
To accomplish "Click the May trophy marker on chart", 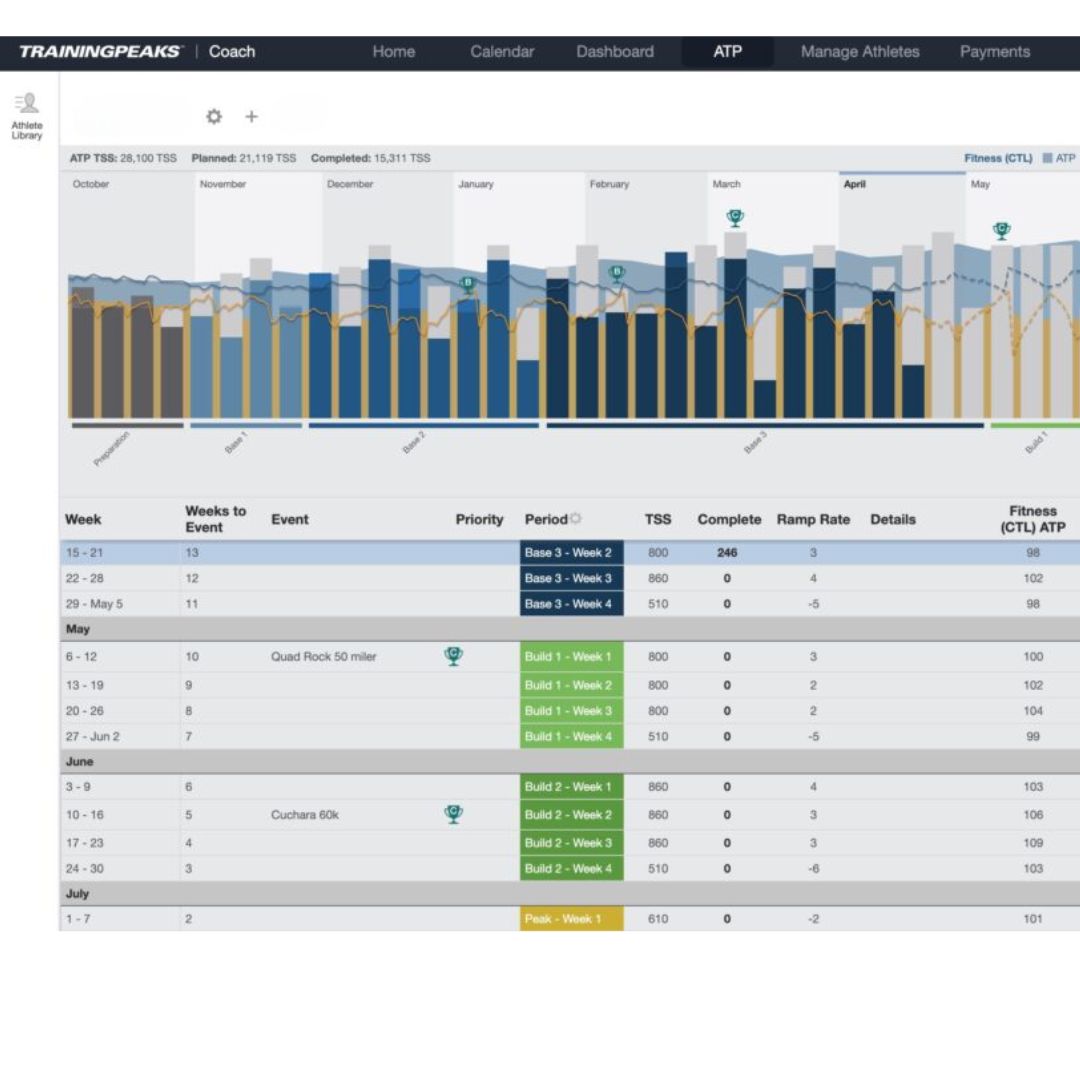I will [1001, 231].
